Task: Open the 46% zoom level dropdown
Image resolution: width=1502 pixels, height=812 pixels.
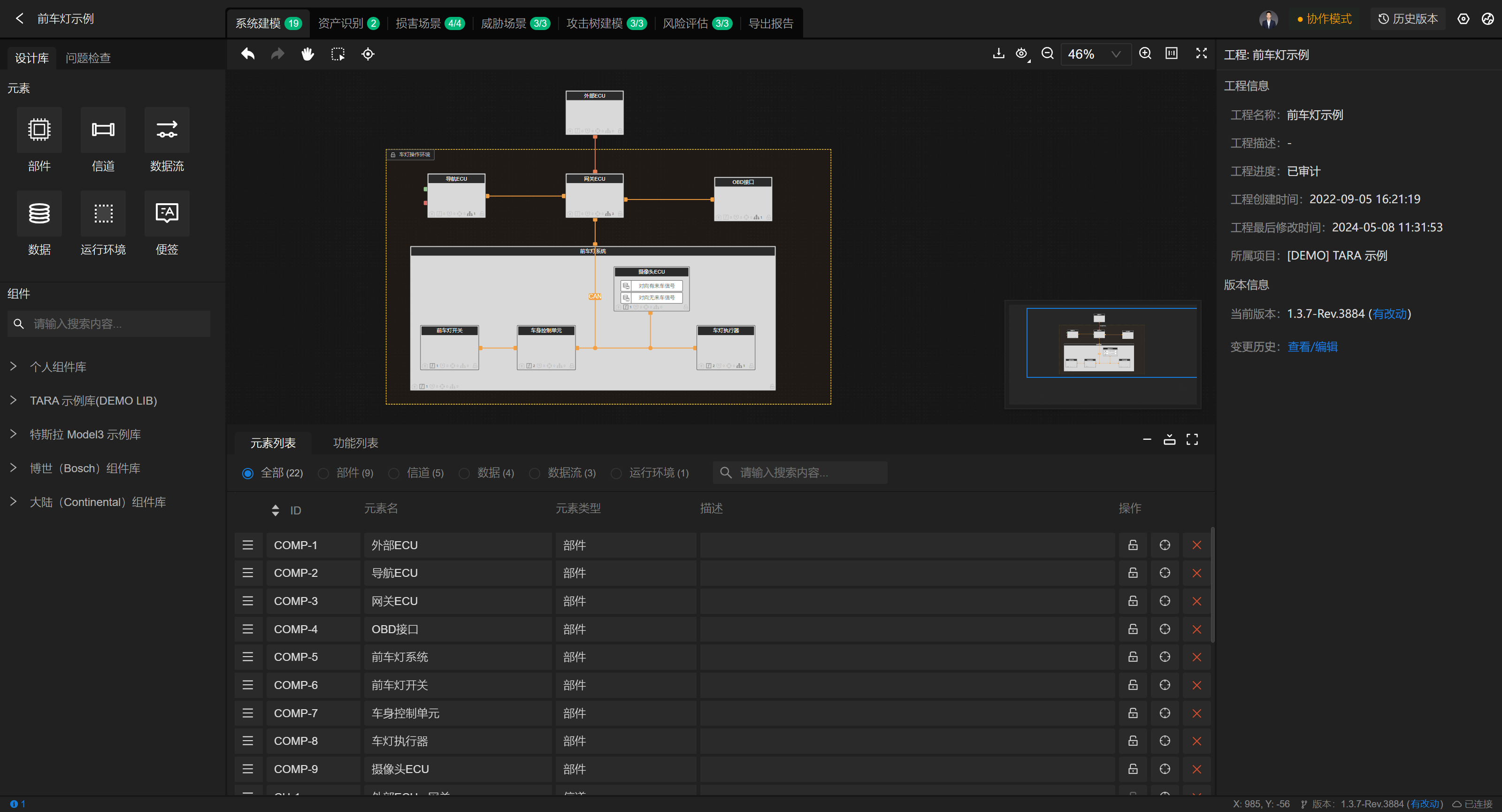Action: click(x=1095, y=54)
